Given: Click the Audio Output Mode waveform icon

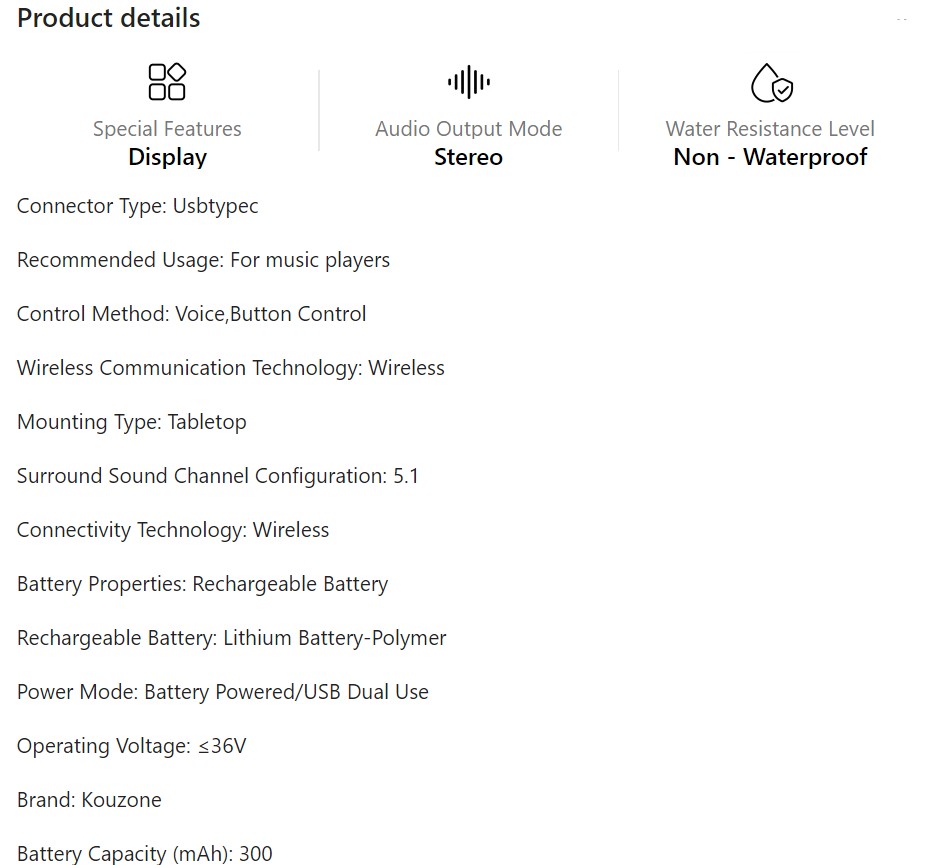Looking at the screenshot, I should (468, 82).
